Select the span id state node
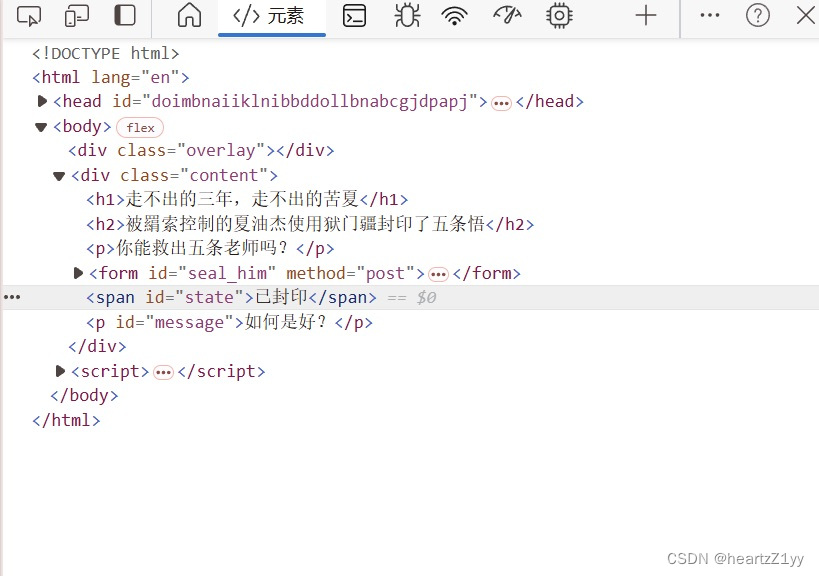Viewport: 819px width, 576px height. [231, 297]
